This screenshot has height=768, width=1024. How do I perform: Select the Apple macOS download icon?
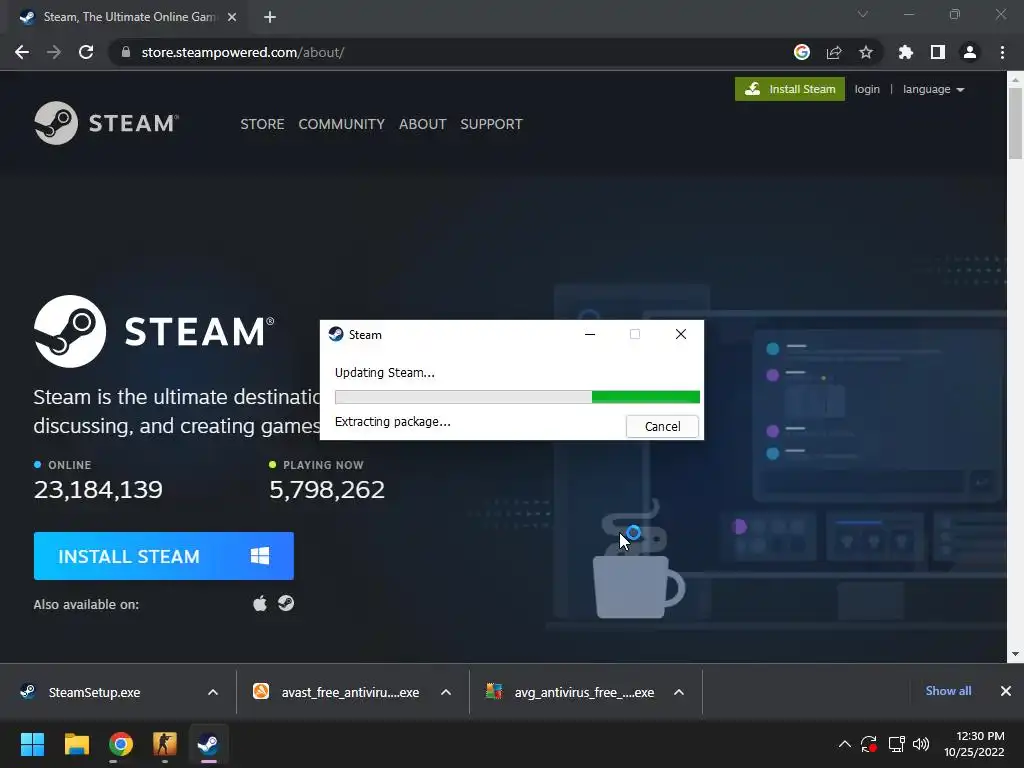tap(260, 603)
